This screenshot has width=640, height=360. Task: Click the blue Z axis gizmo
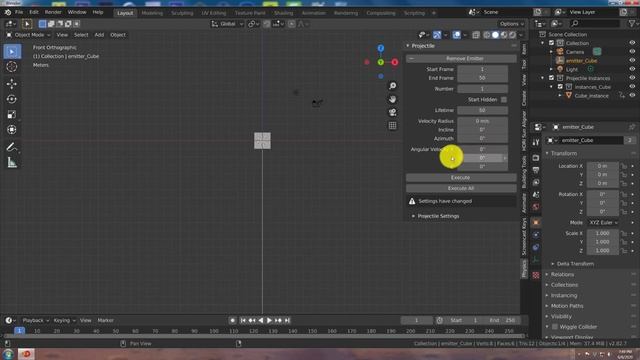pyautogui.click(x=380, y=49)
